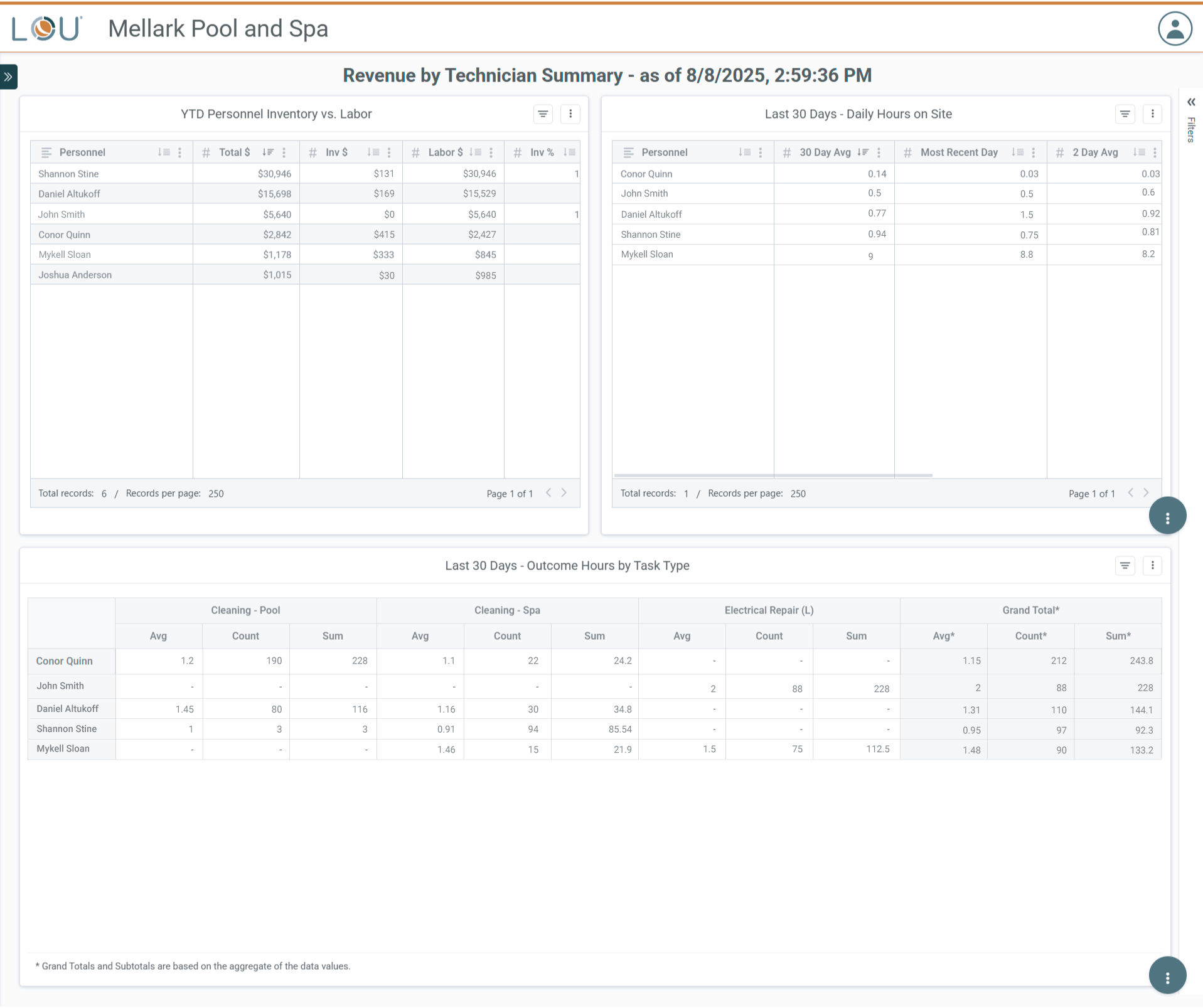The width and height of the screenshot is (1203, 1008).
Task: Toggle sort on Labor $ column
Action: (476, 152)
